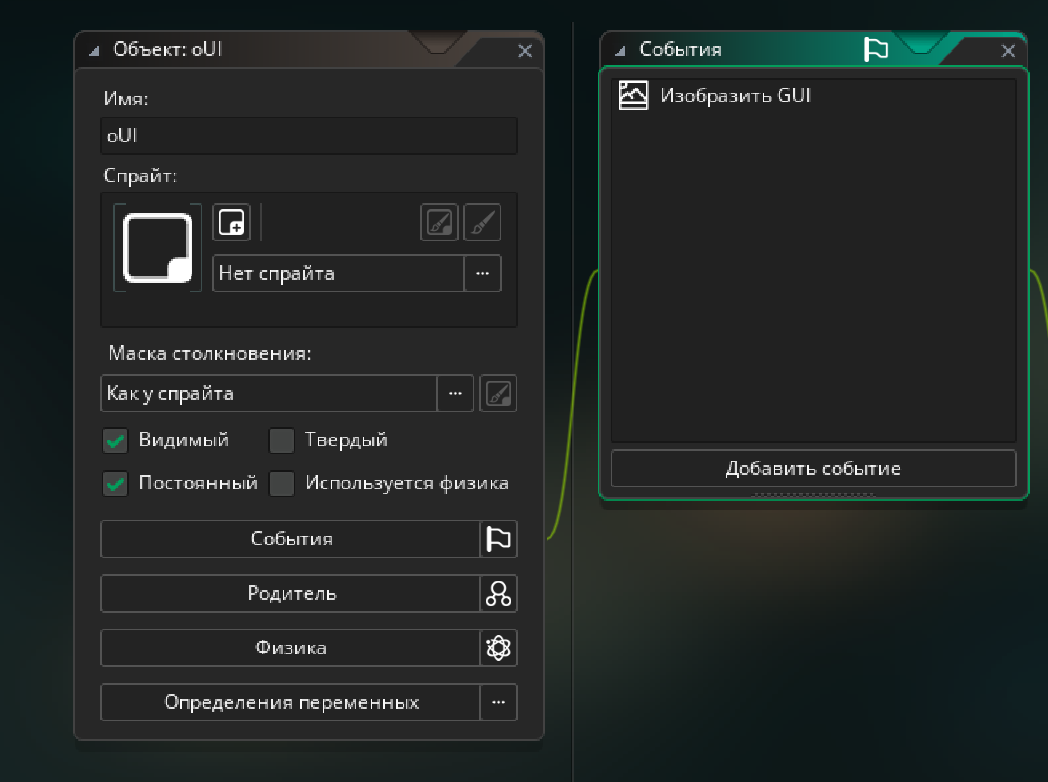Click the edit sprite icon
This screenshot has height=782, width=1048.
click(x=439, y=222)
